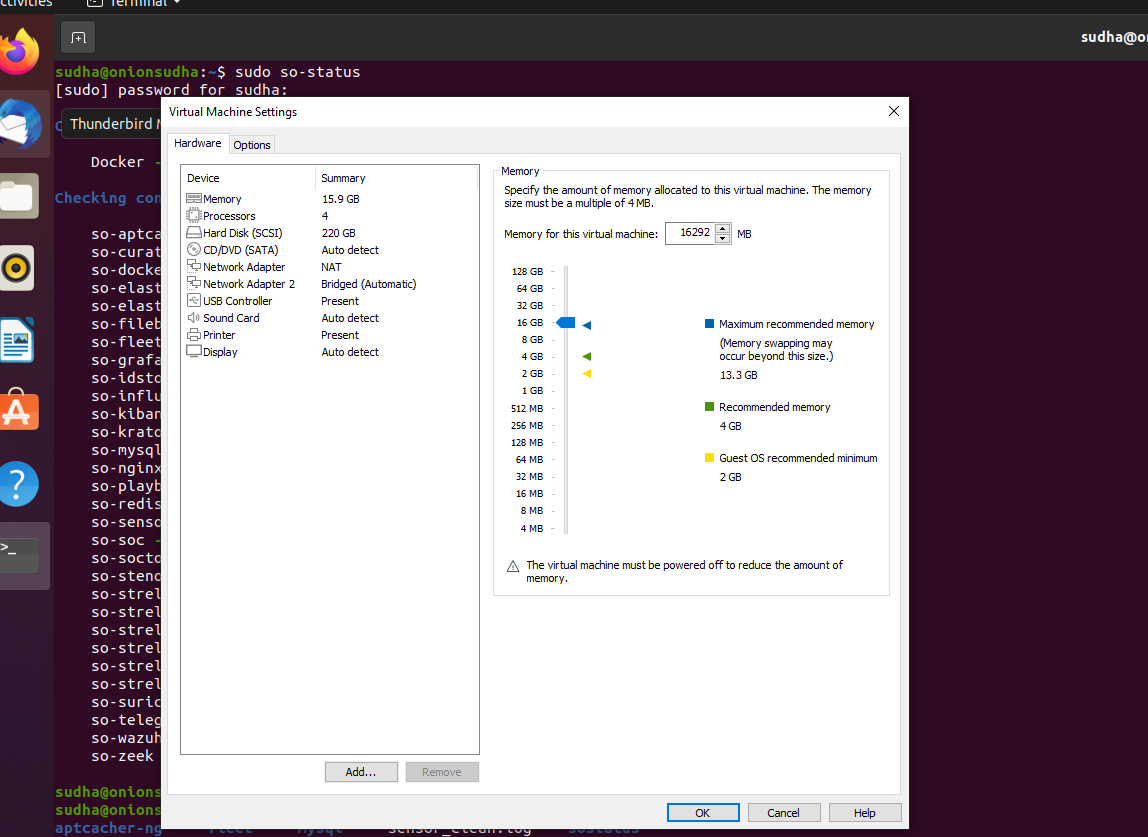1148x837 pixels.
Task: Click the '128 GB' slider scale label
Action: (x=528, y=271)
